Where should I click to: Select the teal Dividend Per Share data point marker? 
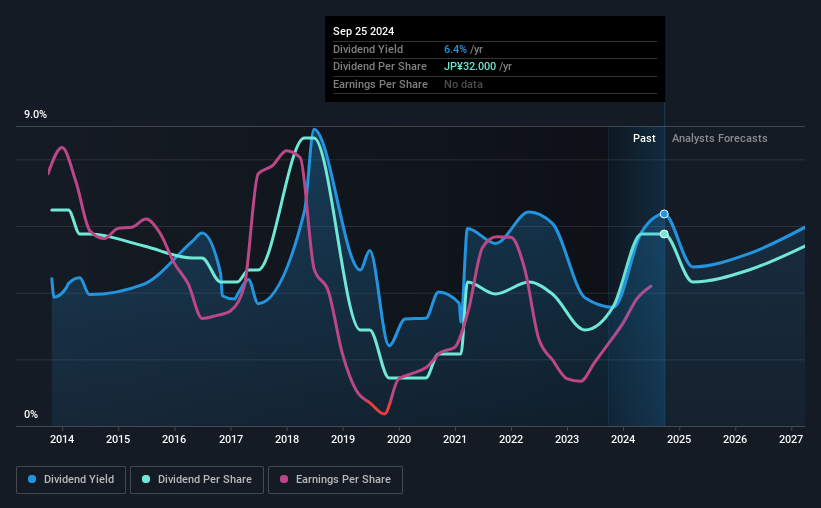point(664,234)
